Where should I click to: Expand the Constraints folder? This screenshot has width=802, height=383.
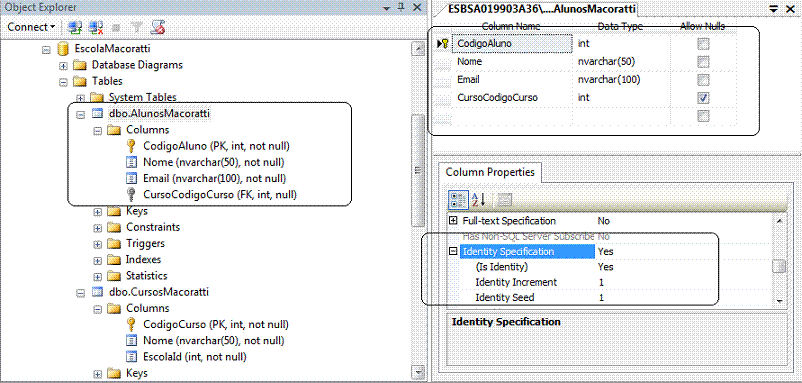pyautogui.click(x=98, y=228)
